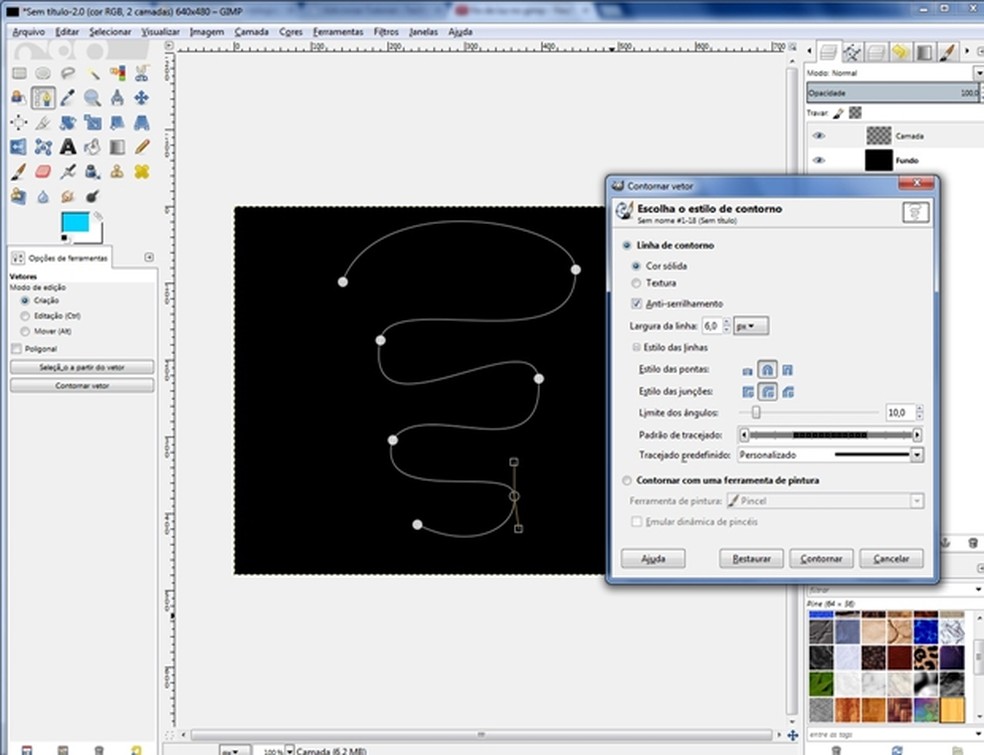Click the Contornar button in dialog
The image size is (984, 755).
[x=821, y=558]
